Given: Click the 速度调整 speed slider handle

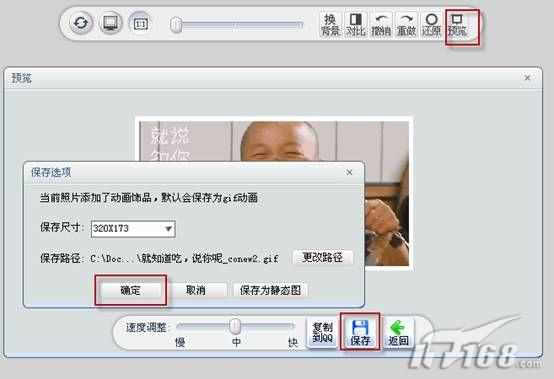Looking at the screenshot, I should click(x=235, y=326).
